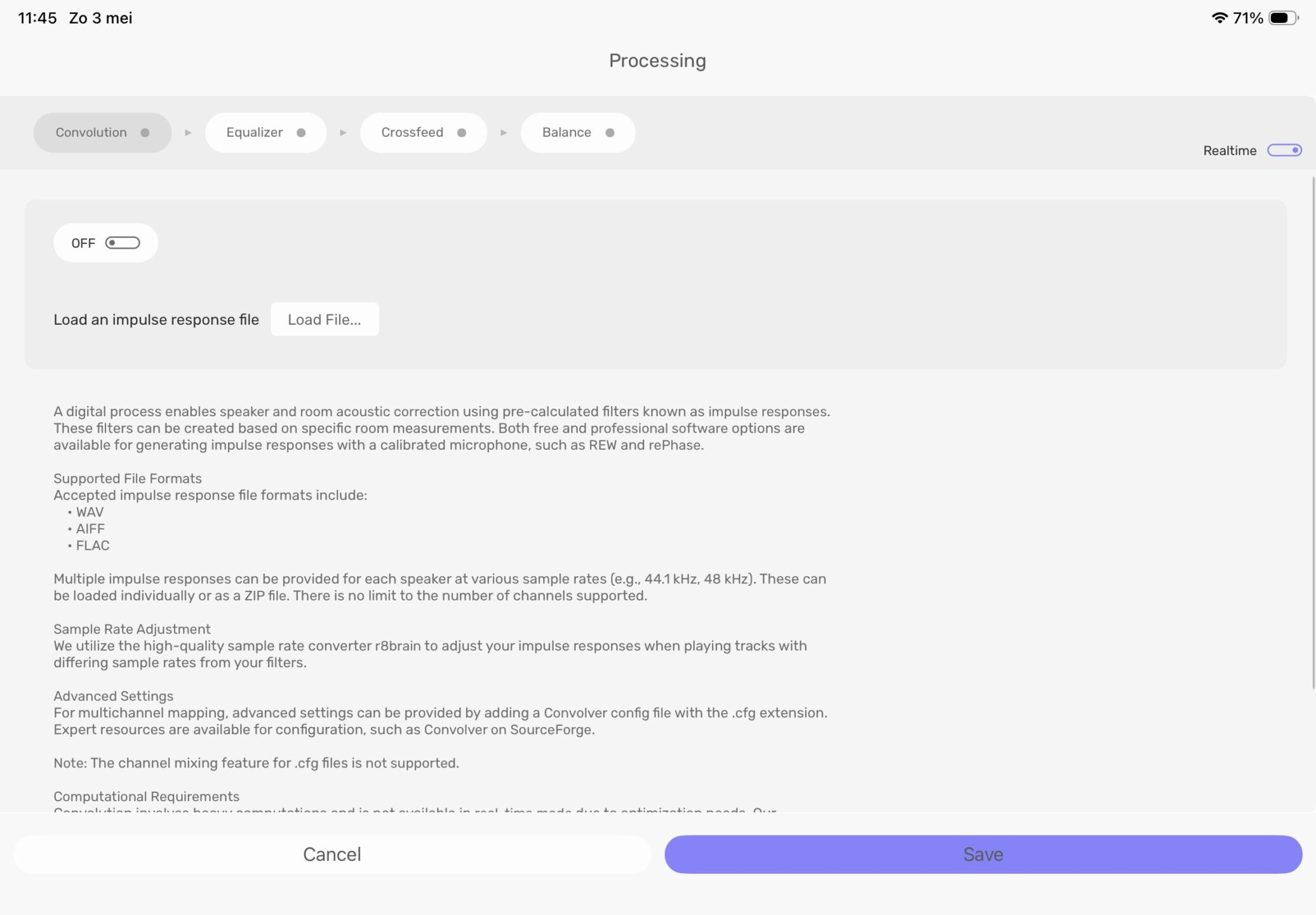
Task: Click the Crossfeed status dot indicator
Action: (462, 133)
